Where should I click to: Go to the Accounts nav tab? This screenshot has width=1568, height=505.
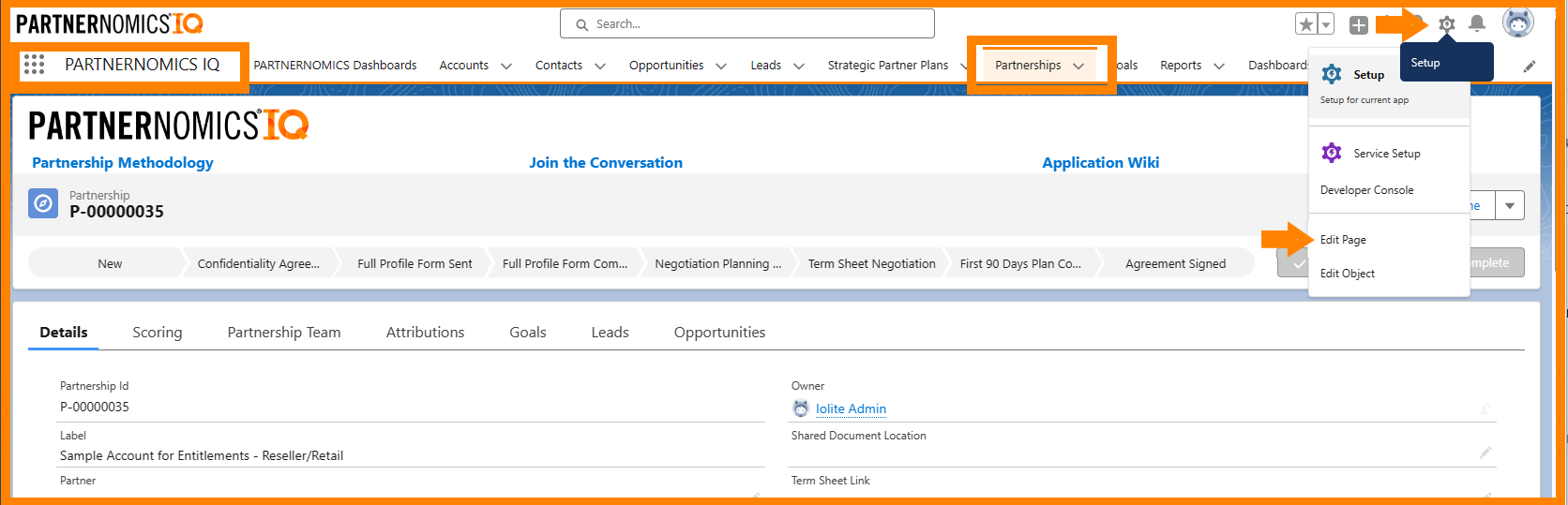tap(463, 66)
